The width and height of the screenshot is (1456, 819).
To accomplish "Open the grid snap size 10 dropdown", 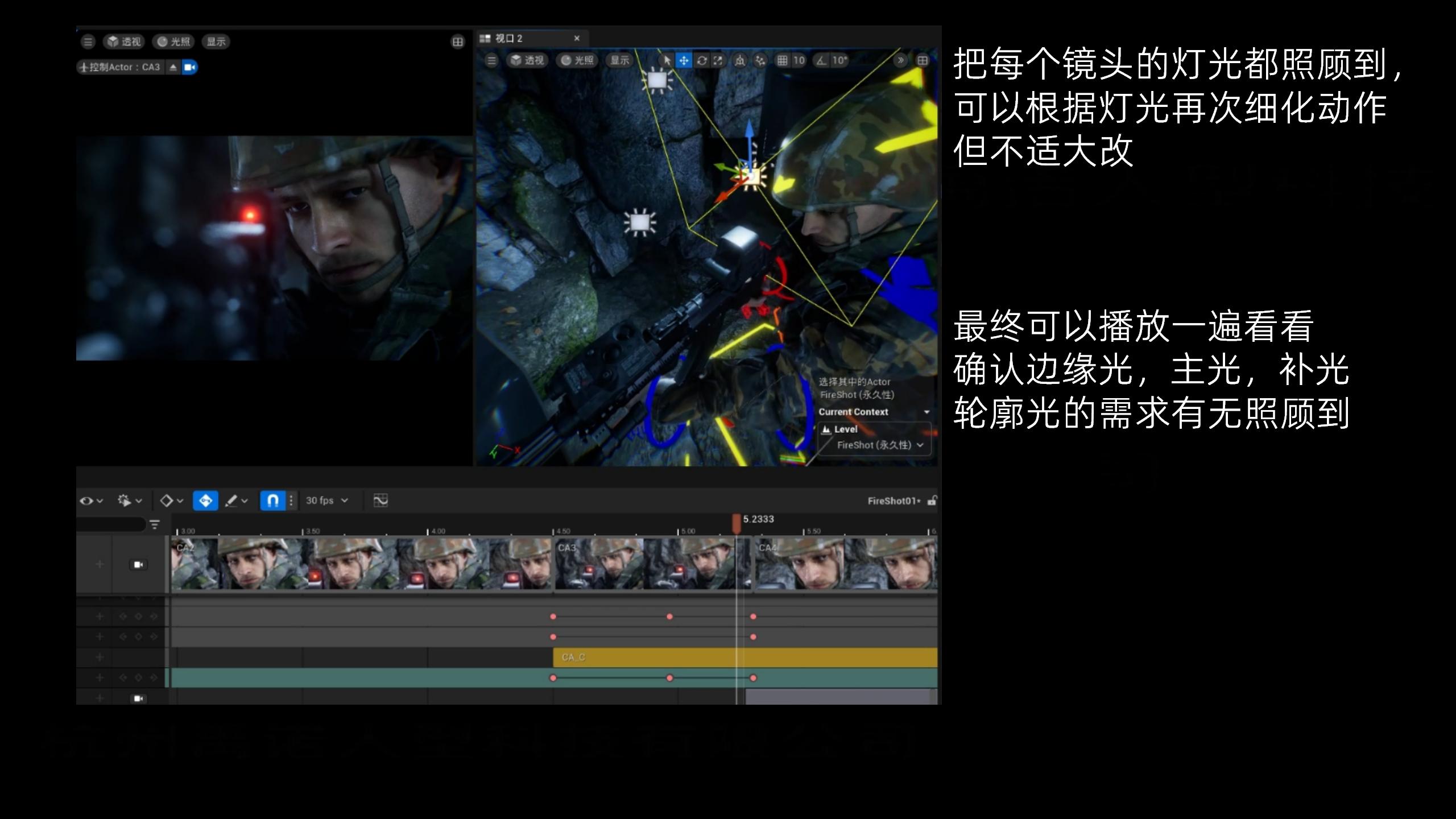I will click(x=799, y=60).
